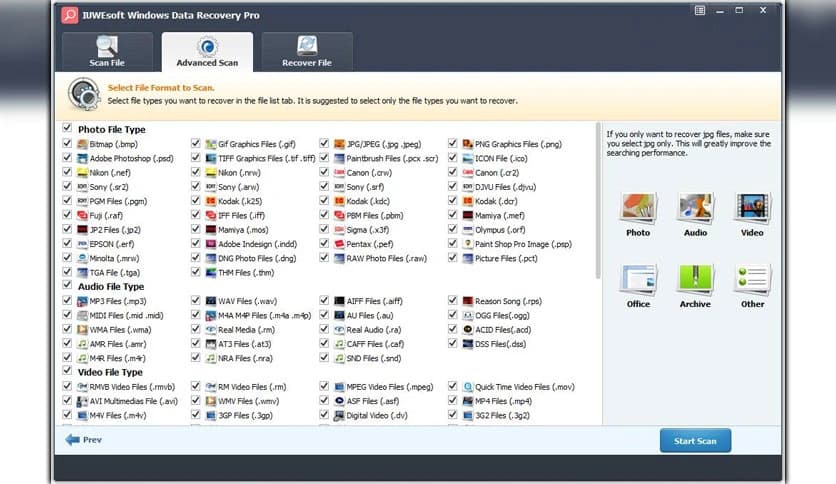Go back with the Prev button
836x484 pixels.
click(x=83, y=440)
